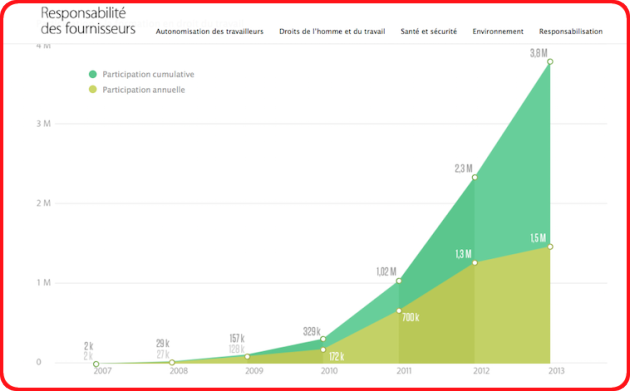
Task: Select the 2008 data point marker
Action: [172, 362]
